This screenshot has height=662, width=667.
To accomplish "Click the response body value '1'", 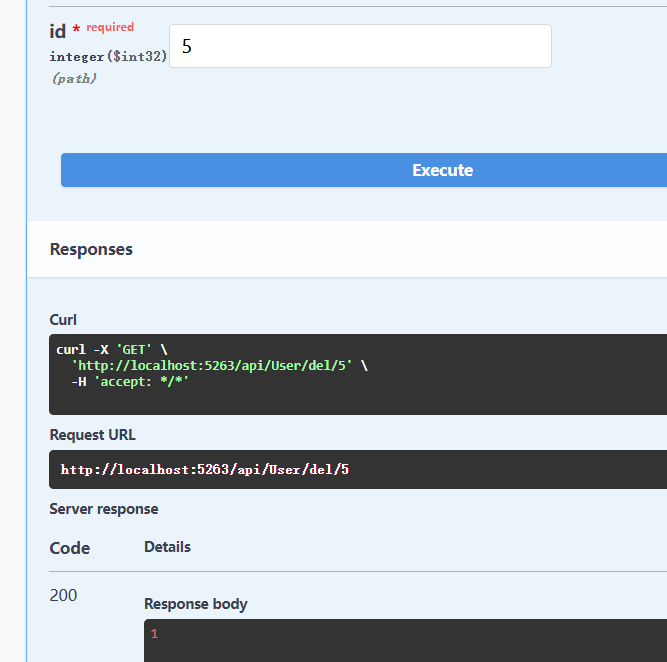I will [x=154, y=634].
